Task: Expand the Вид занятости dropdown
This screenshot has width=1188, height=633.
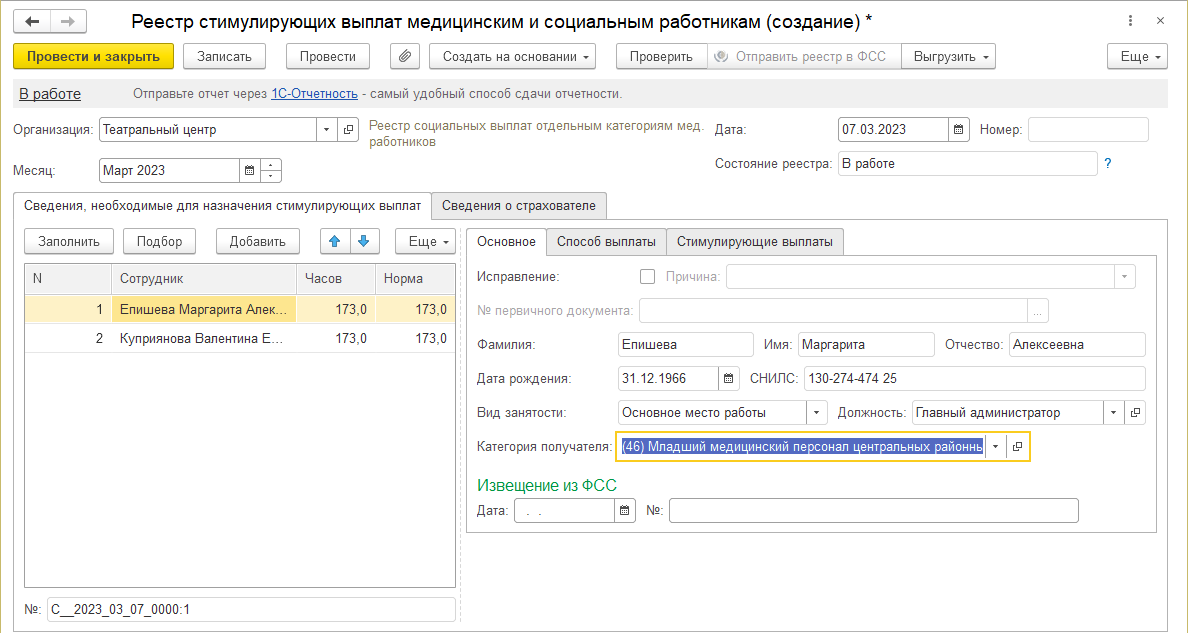Action: click(x=817, y=412)
